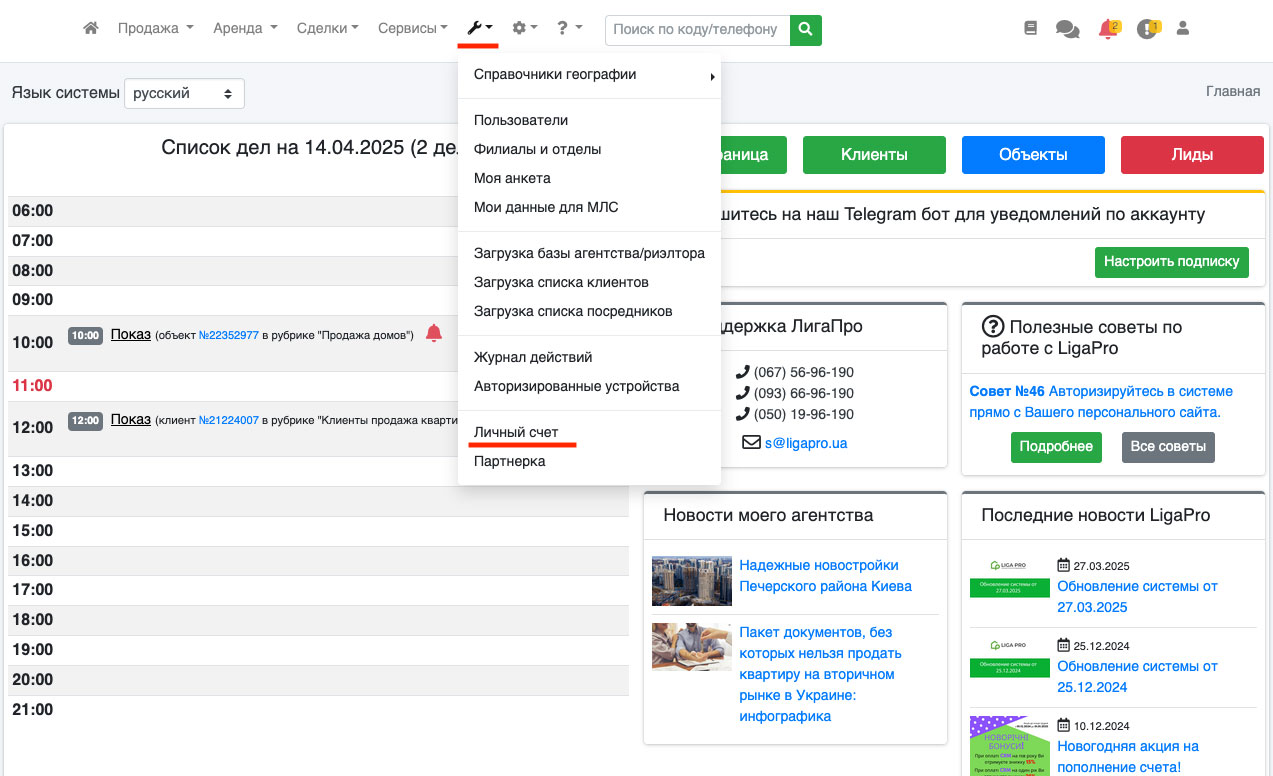
Task: Click the user profile icon
Action: 1183,29
